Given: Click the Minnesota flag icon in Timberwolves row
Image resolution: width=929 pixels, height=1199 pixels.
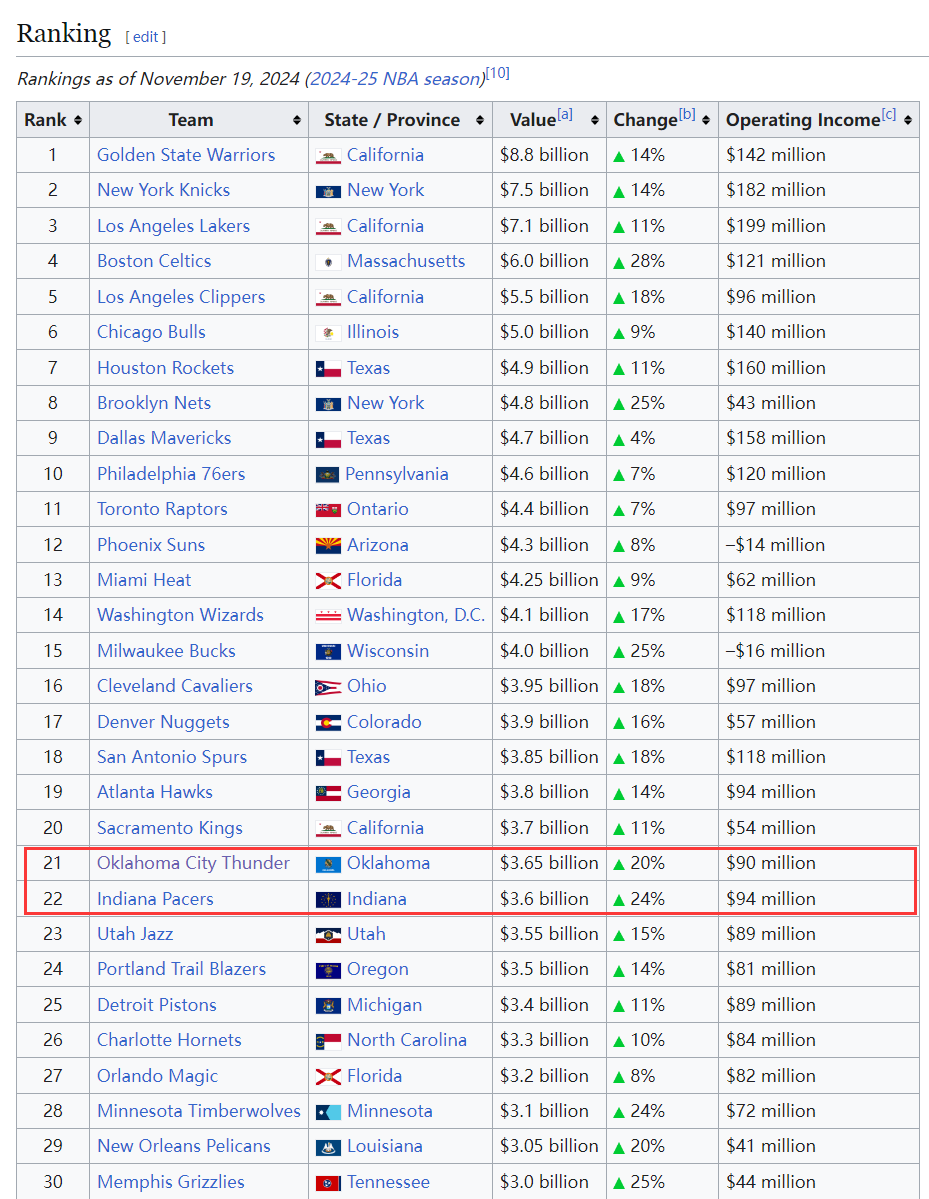Looking at the screenshot, I should tap(328, 1112).
